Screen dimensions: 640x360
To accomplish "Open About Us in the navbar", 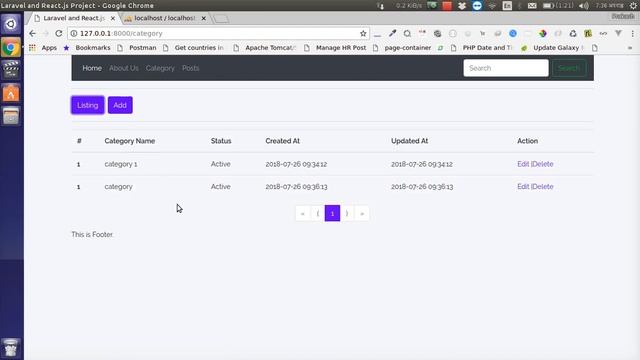I will click(x=124, y=68).
